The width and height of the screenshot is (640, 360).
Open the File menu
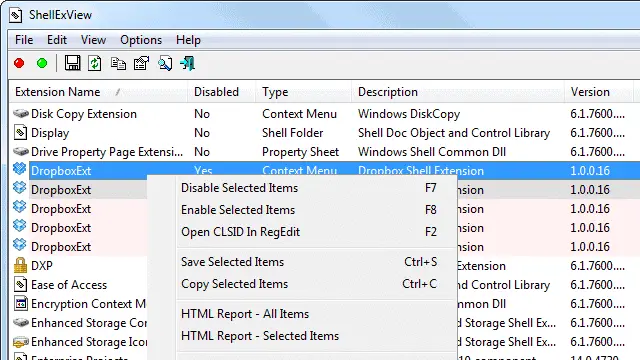pos(24,40)
